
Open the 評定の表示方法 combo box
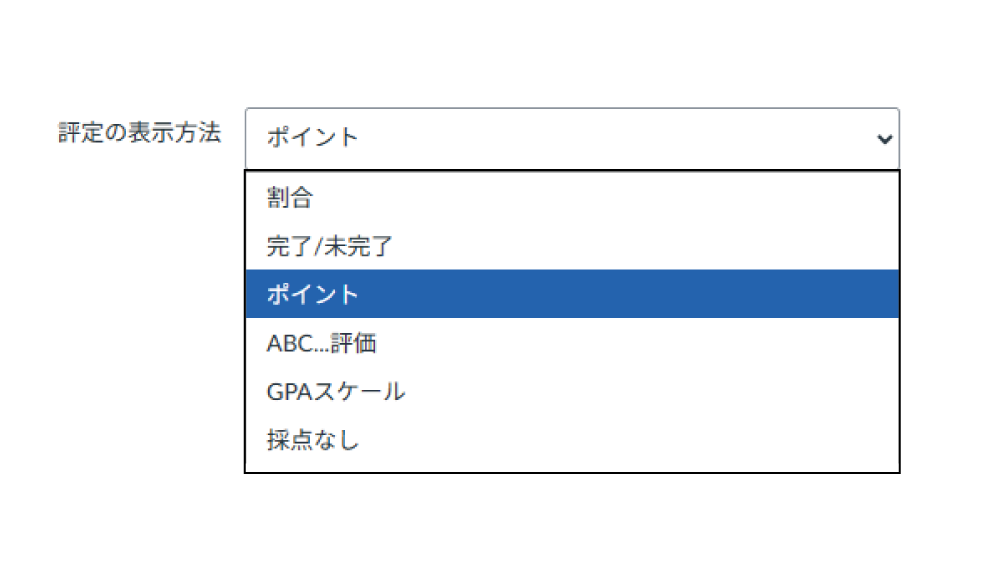(x=571, y=139)
